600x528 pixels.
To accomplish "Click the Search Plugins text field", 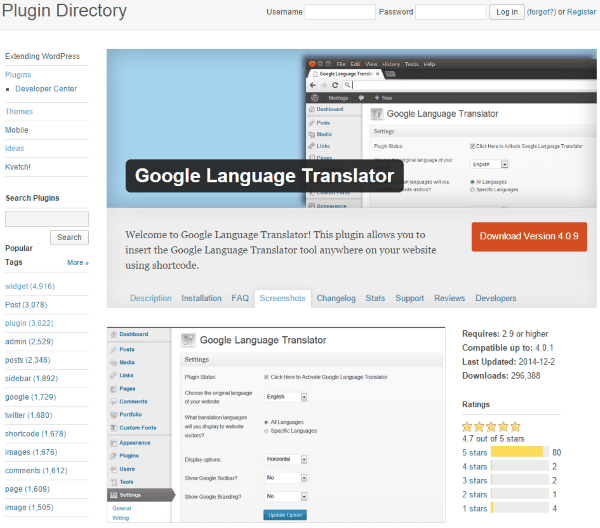I will pos(47,218).
